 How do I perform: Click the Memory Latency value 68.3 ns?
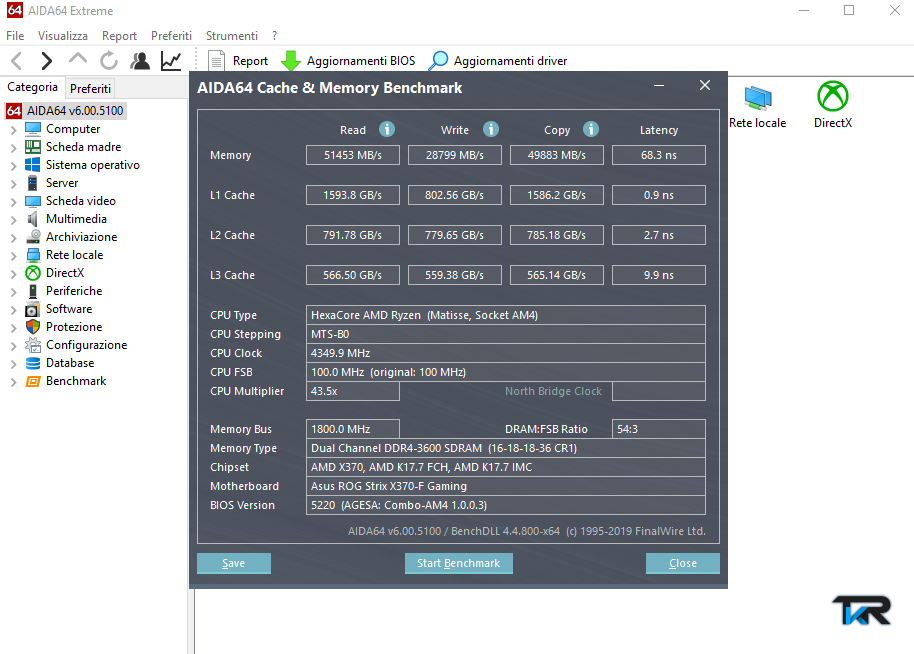659,155
